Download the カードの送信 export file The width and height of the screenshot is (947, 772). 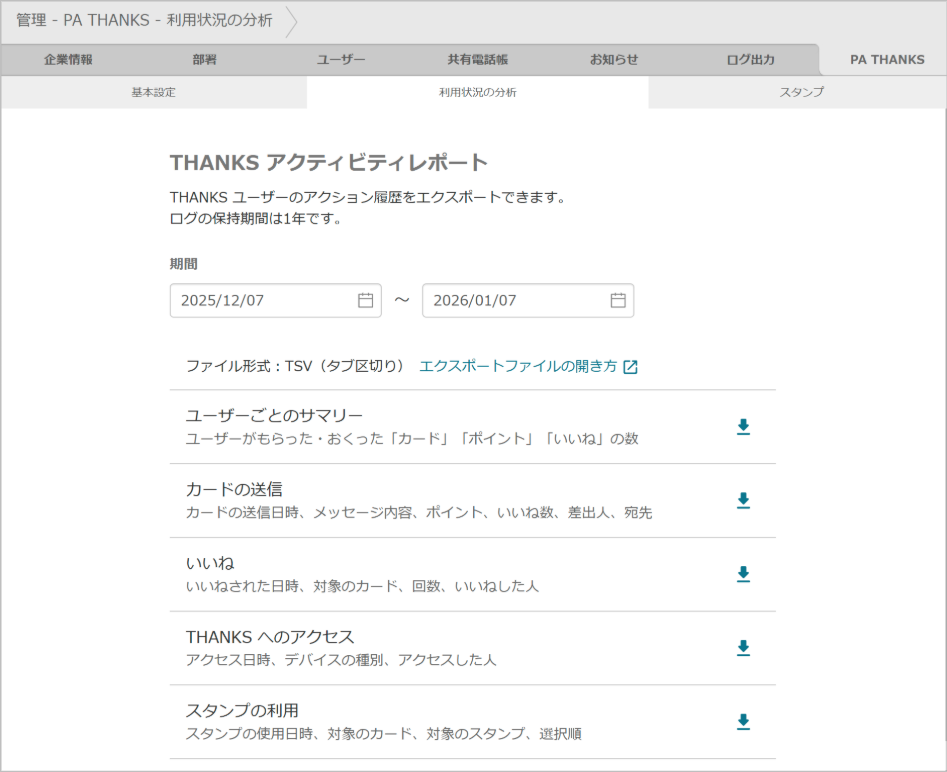743,501
